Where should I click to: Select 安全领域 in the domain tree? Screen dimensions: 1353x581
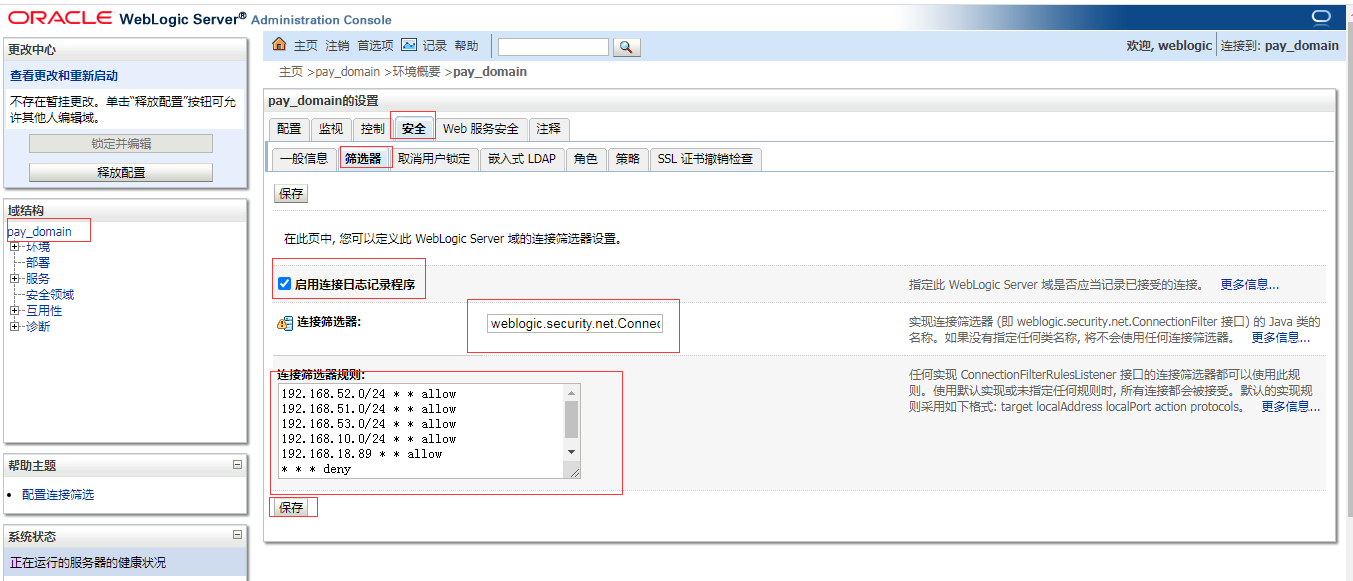coord(50,294)
